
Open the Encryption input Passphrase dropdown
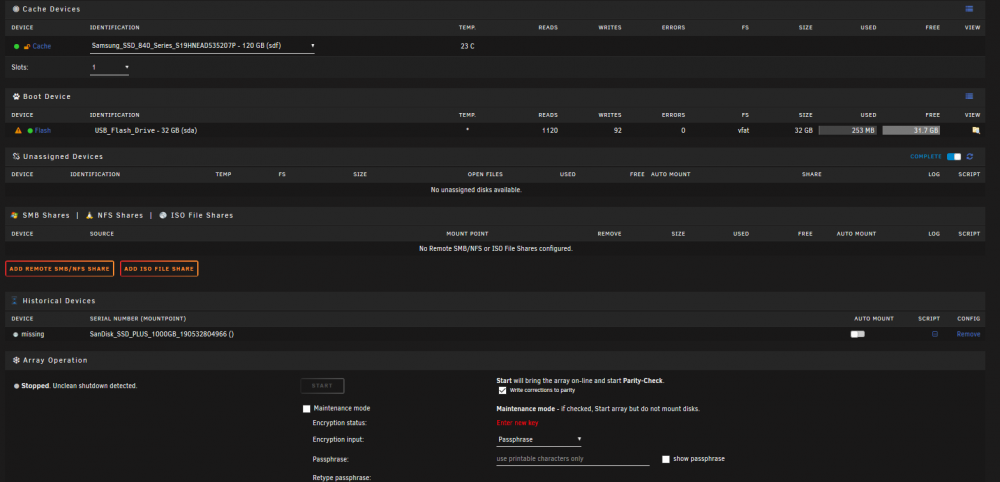[x=539, y=439]
